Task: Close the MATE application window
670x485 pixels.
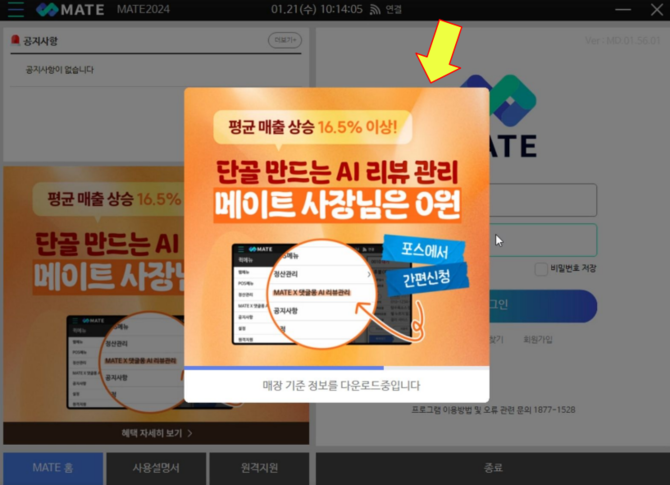Action: (654, 10)
